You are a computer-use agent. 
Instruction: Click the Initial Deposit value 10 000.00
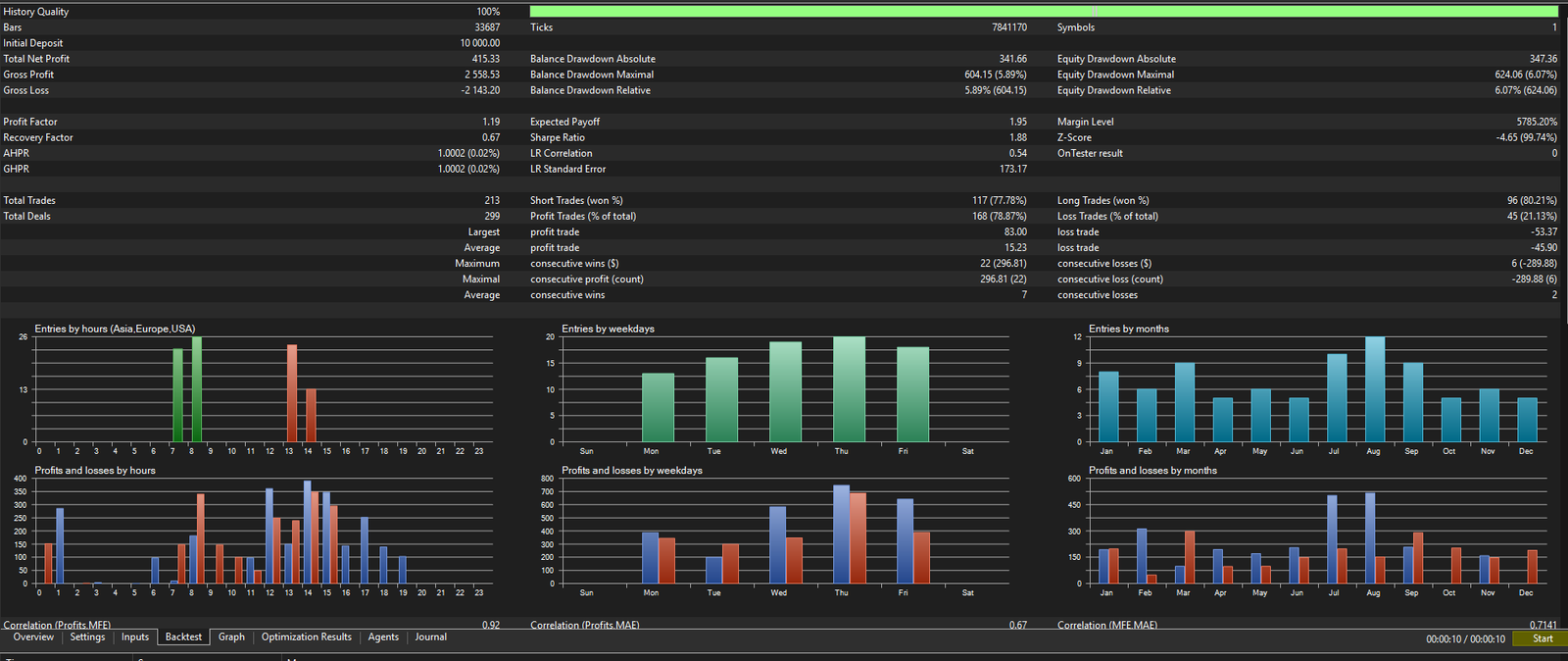click(480, 43)
